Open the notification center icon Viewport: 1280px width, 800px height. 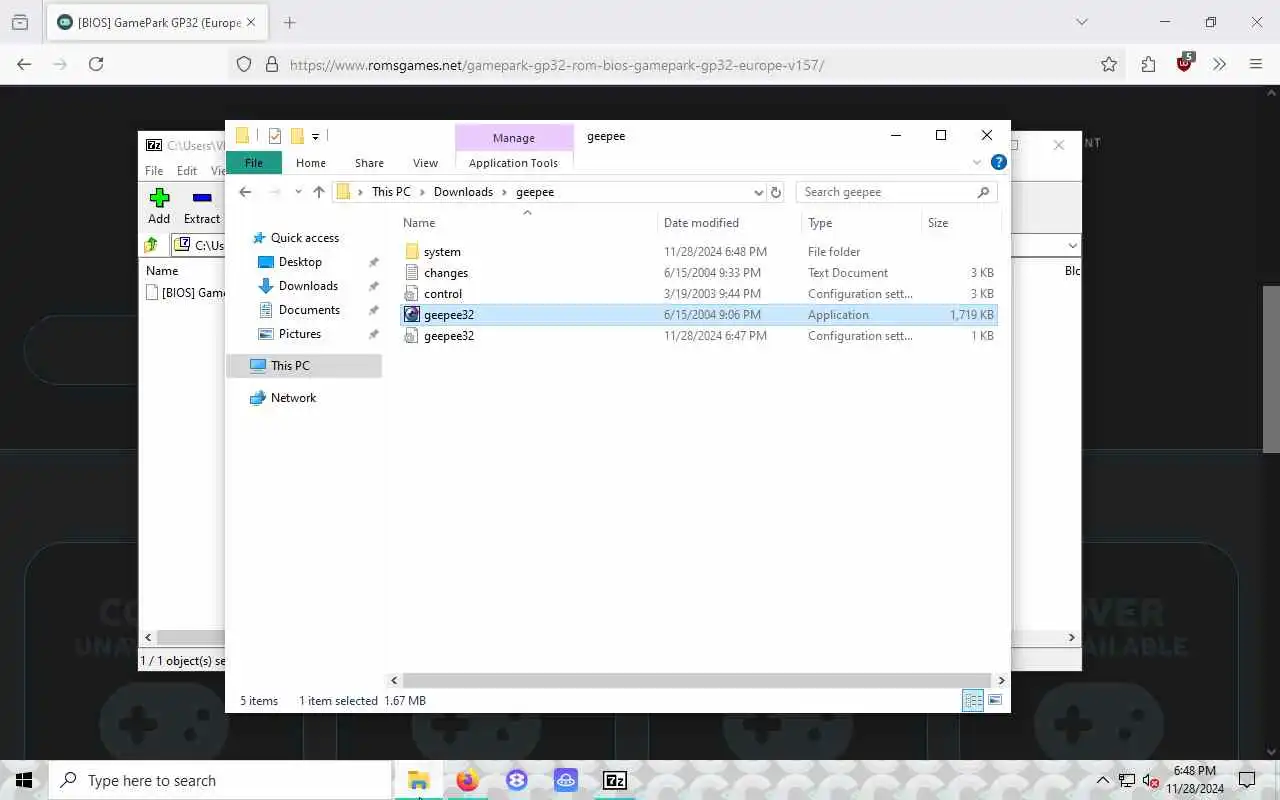[x=1247, y=780]
